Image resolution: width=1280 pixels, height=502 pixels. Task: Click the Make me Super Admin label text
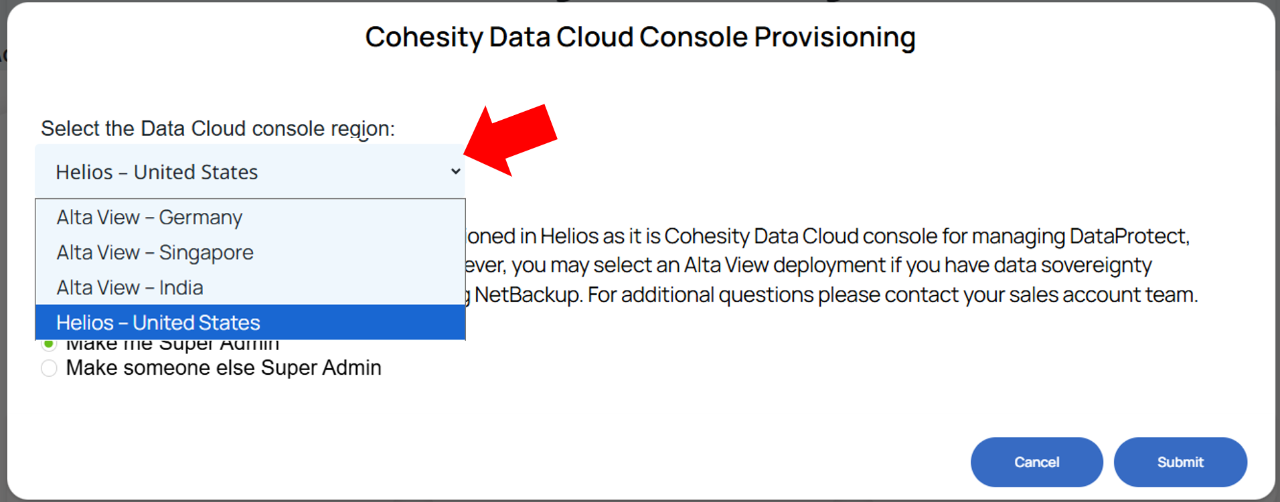(173, 345)
